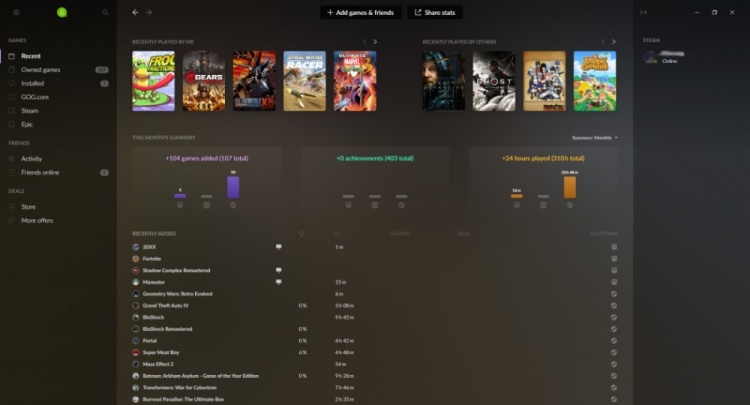This screenshot has width=750, height=405.
Task: Click the comment icon in Shadow Complex row
Action: pos(278,270)
